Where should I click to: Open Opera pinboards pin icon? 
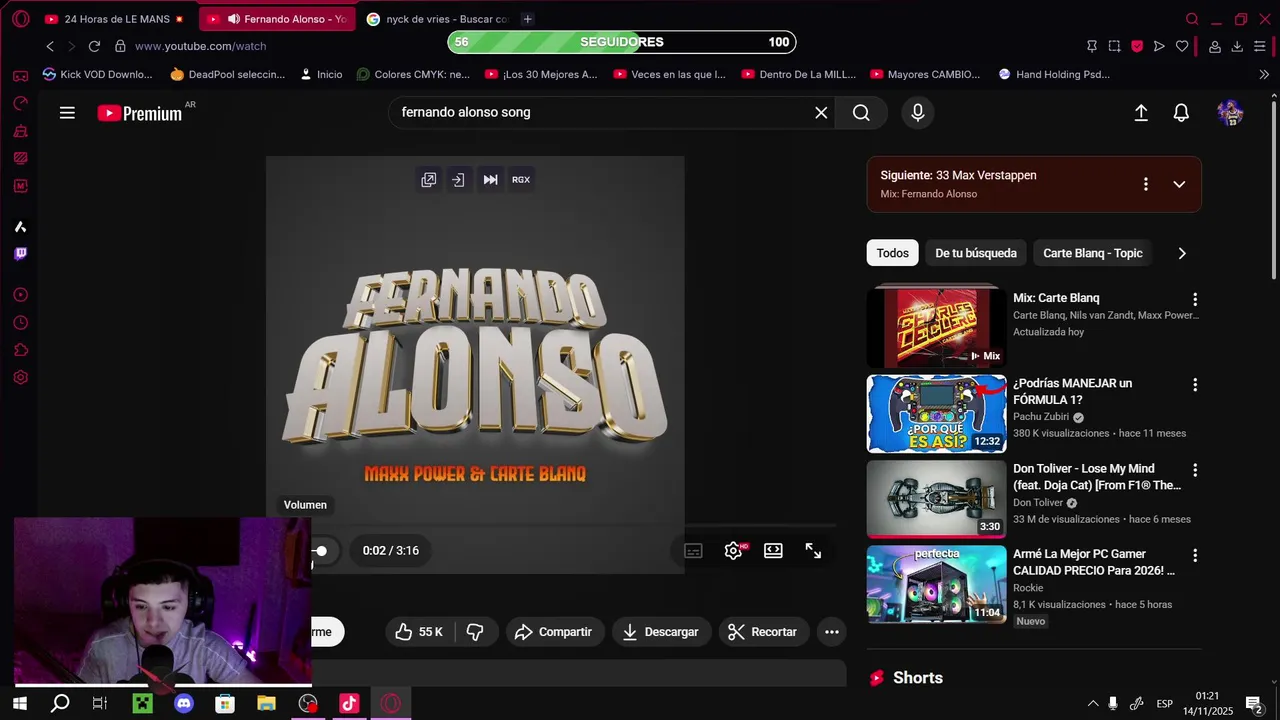click(1092, 46)
